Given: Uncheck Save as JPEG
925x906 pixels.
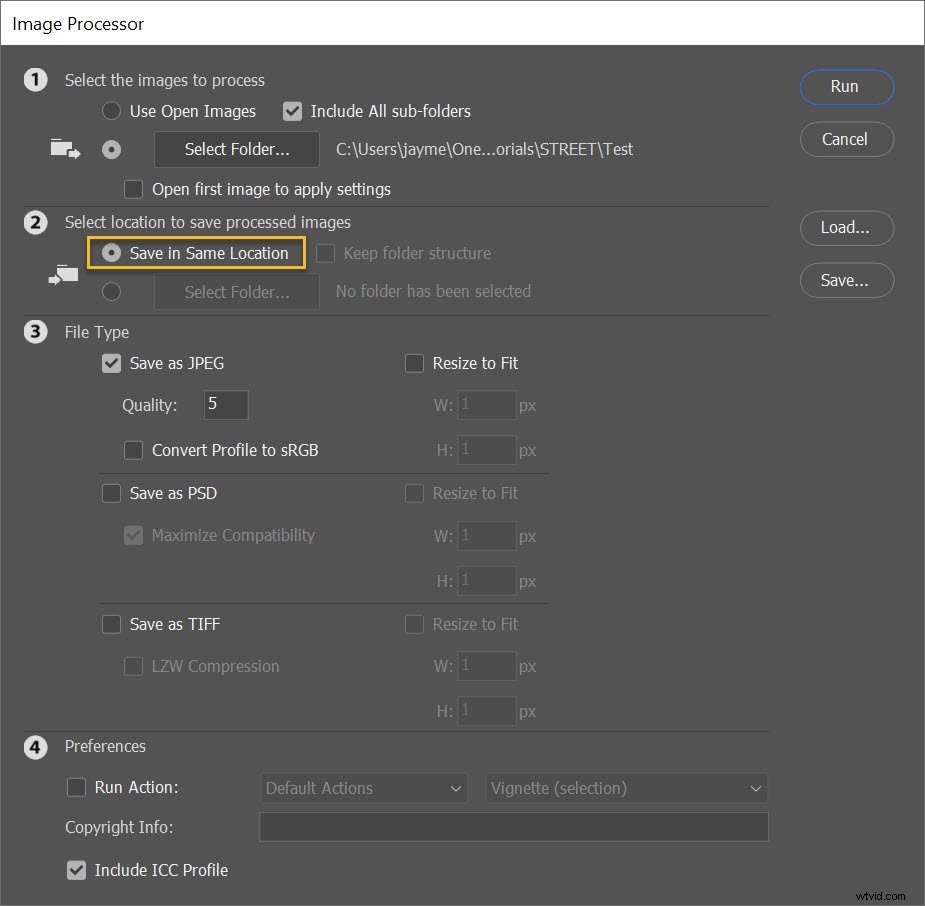Looking at the screenshot, I should pos(111,363).
